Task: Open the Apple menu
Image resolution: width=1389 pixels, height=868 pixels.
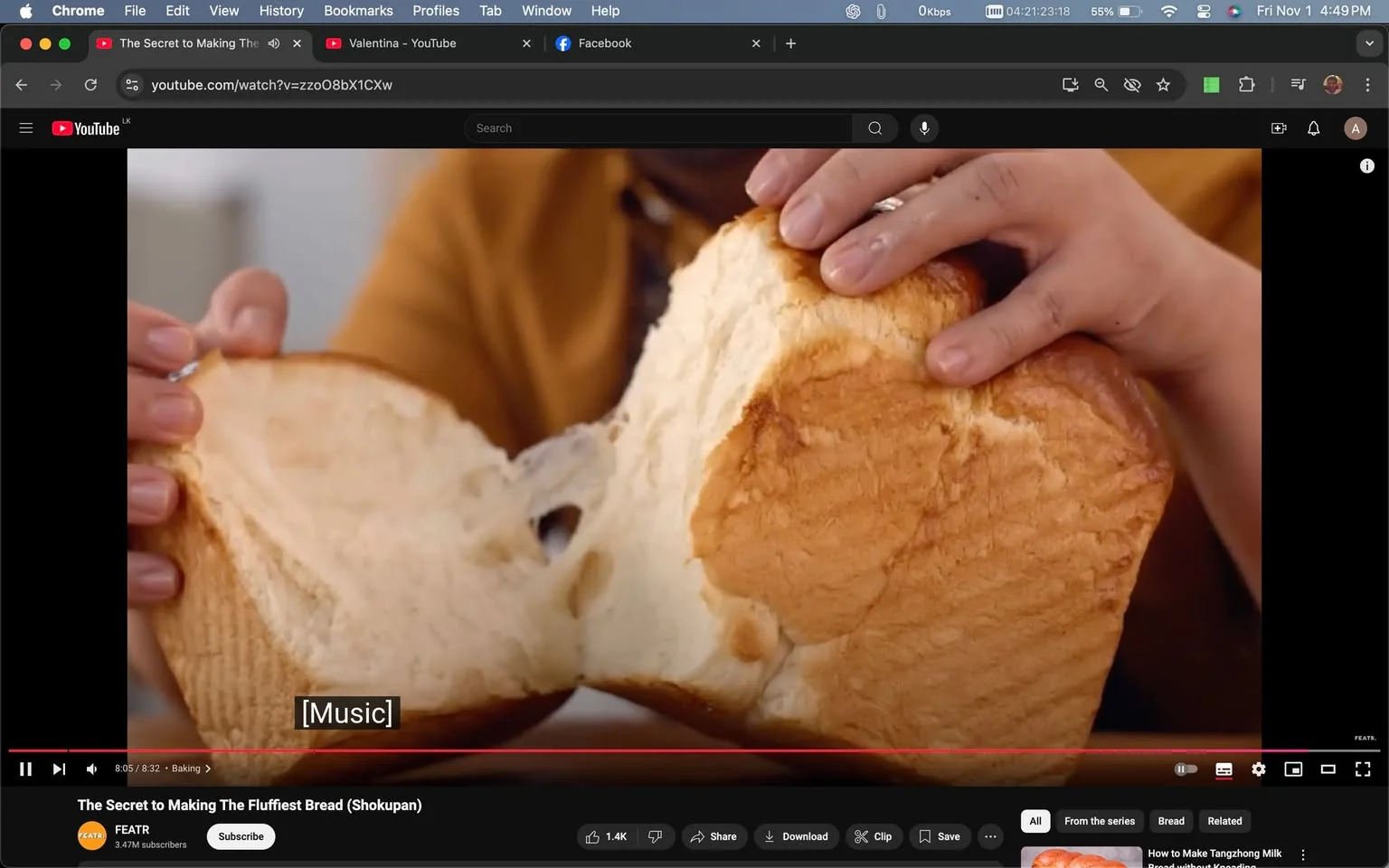Action: (x=25, y=11)
